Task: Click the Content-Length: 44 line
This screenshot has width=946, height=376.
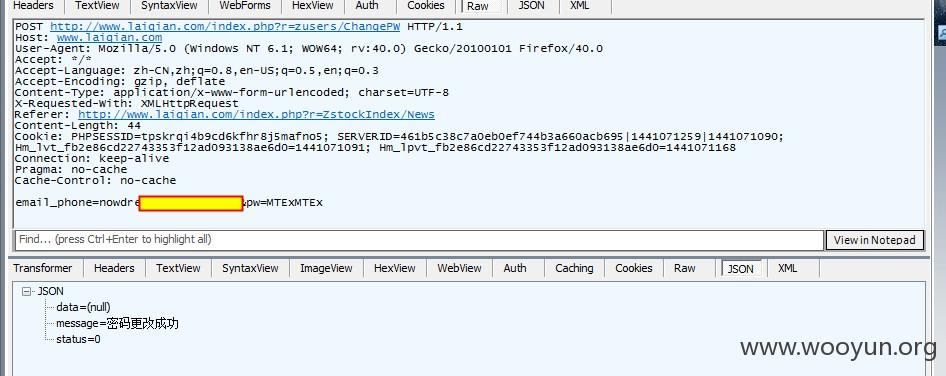Action: point(78,125)
